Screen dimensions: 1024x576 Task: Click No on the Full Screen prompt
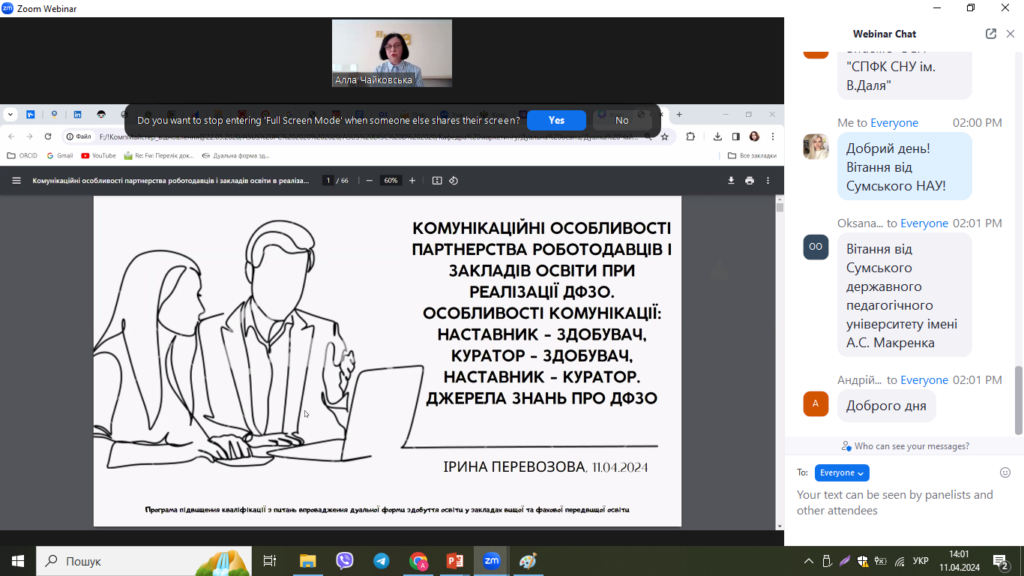622,120
